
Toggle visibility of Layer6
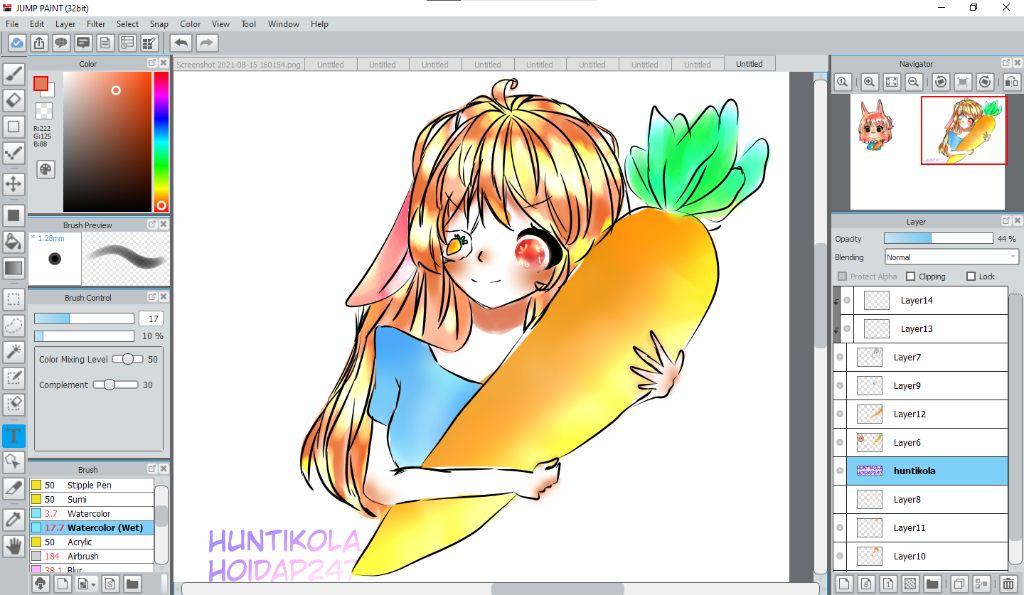[x=840, y=442]
